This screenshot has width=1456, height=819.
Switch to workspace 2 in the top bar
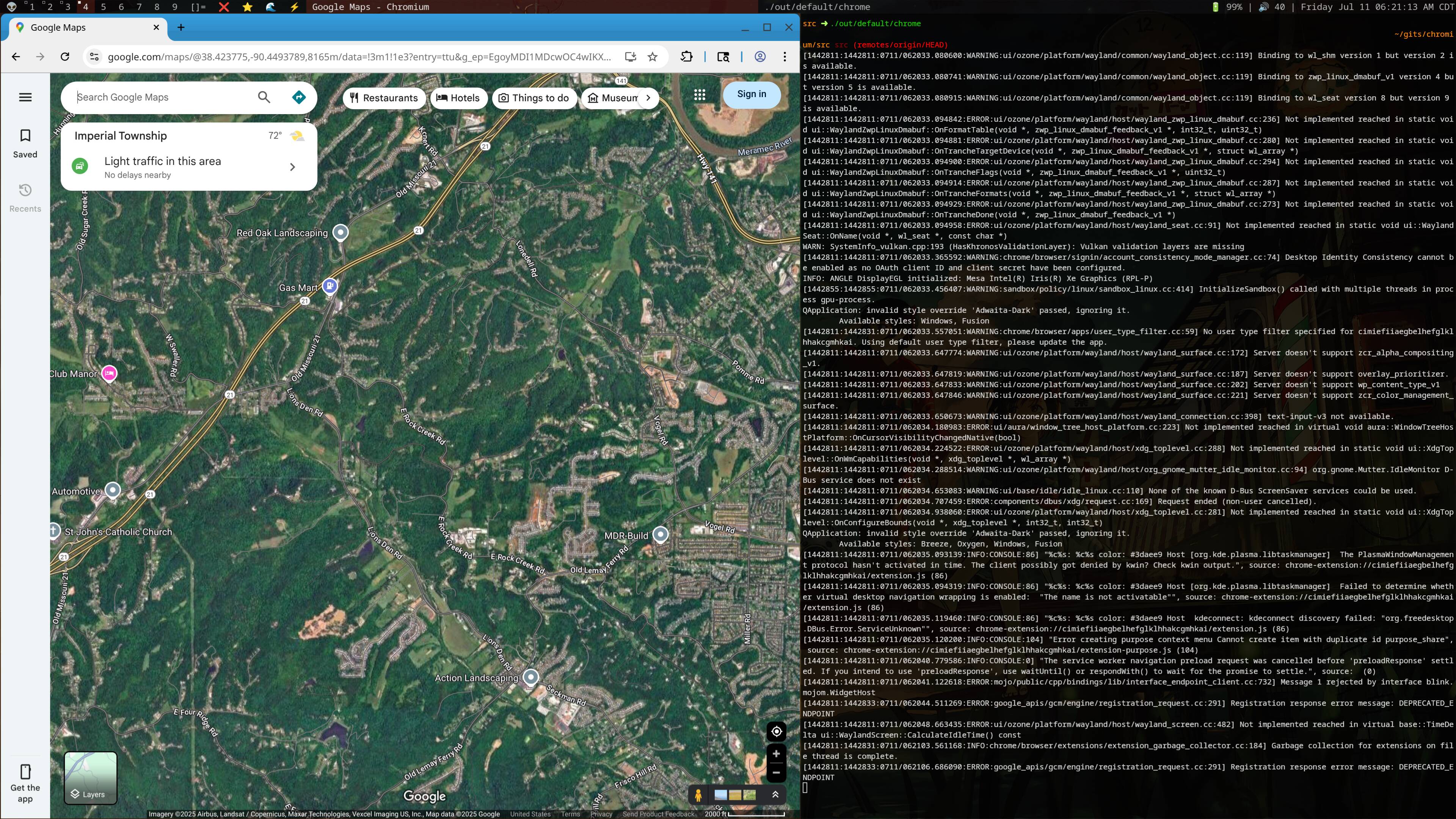click(49, 7)
